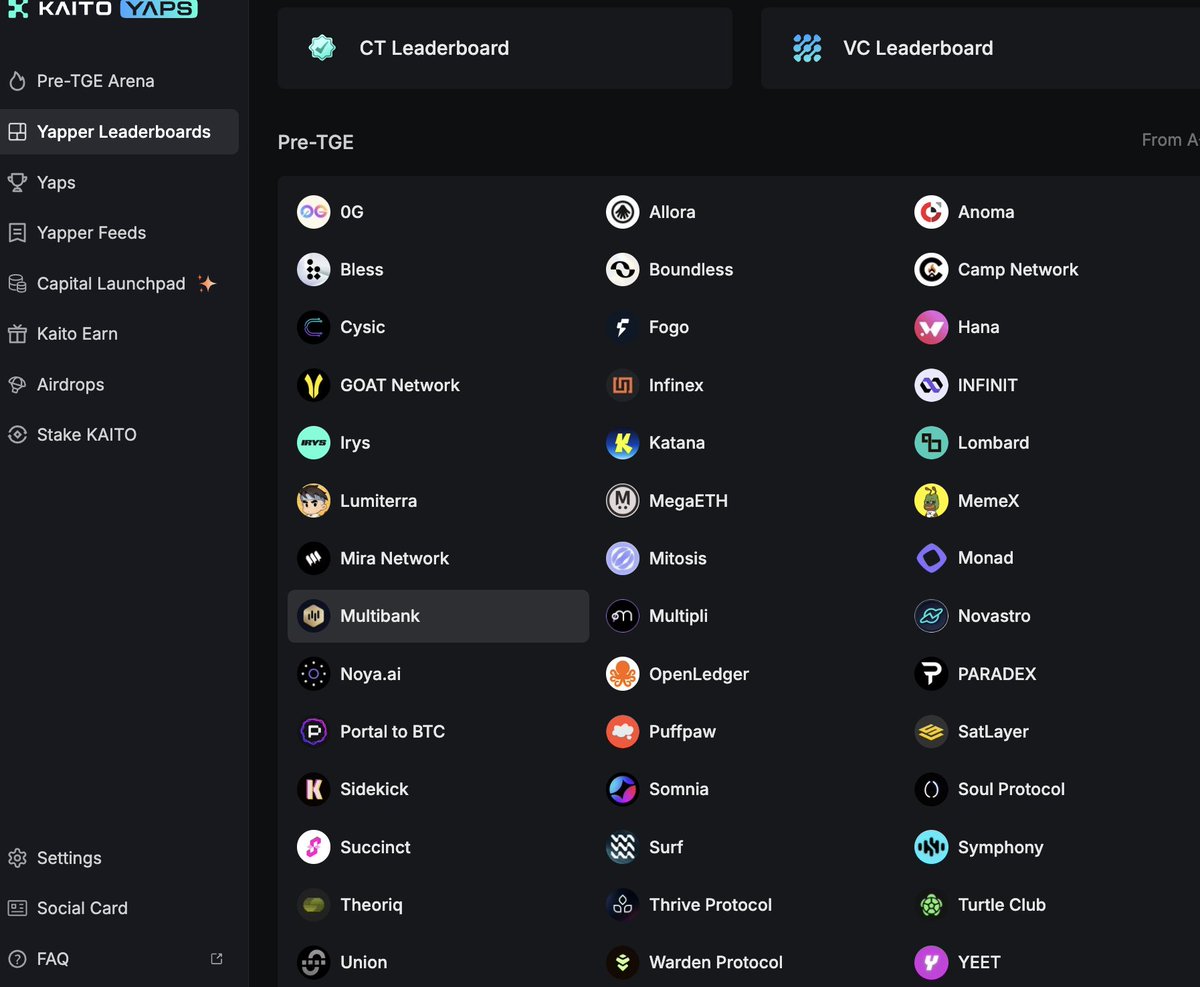Viewport: 1200px width, 987px height.
Task: Click the MemeX avatar icon
Action: coord(931,501)
